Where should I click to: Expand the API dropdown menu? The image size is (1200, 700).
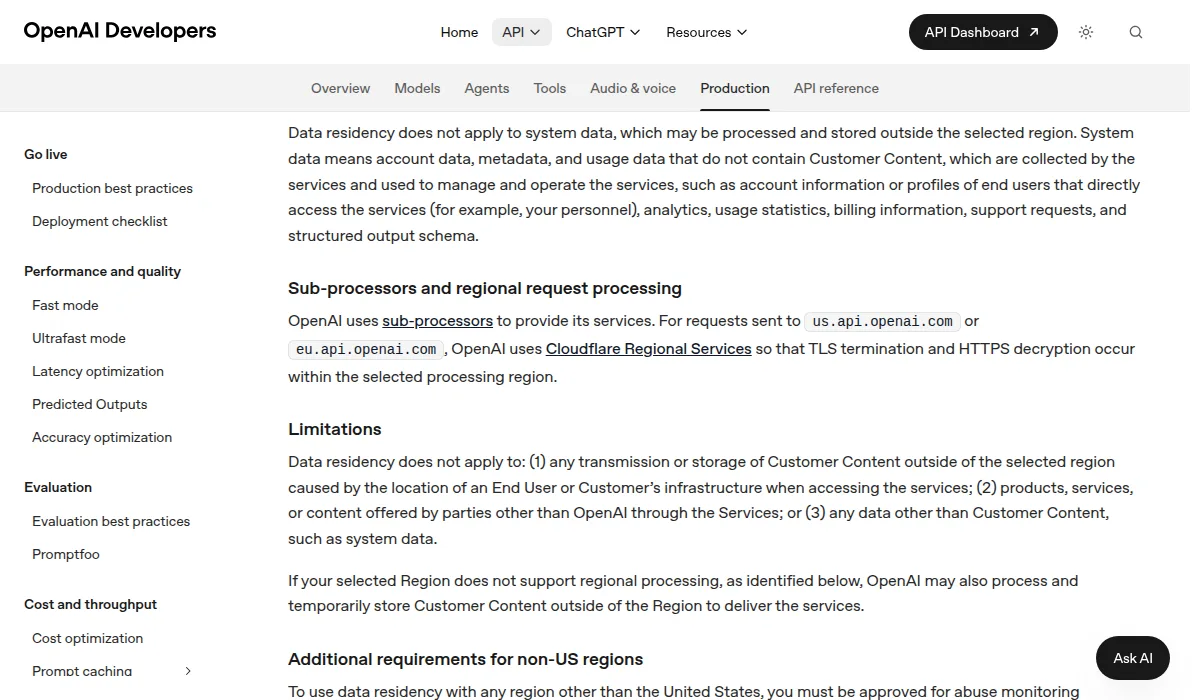pos(521,32)
